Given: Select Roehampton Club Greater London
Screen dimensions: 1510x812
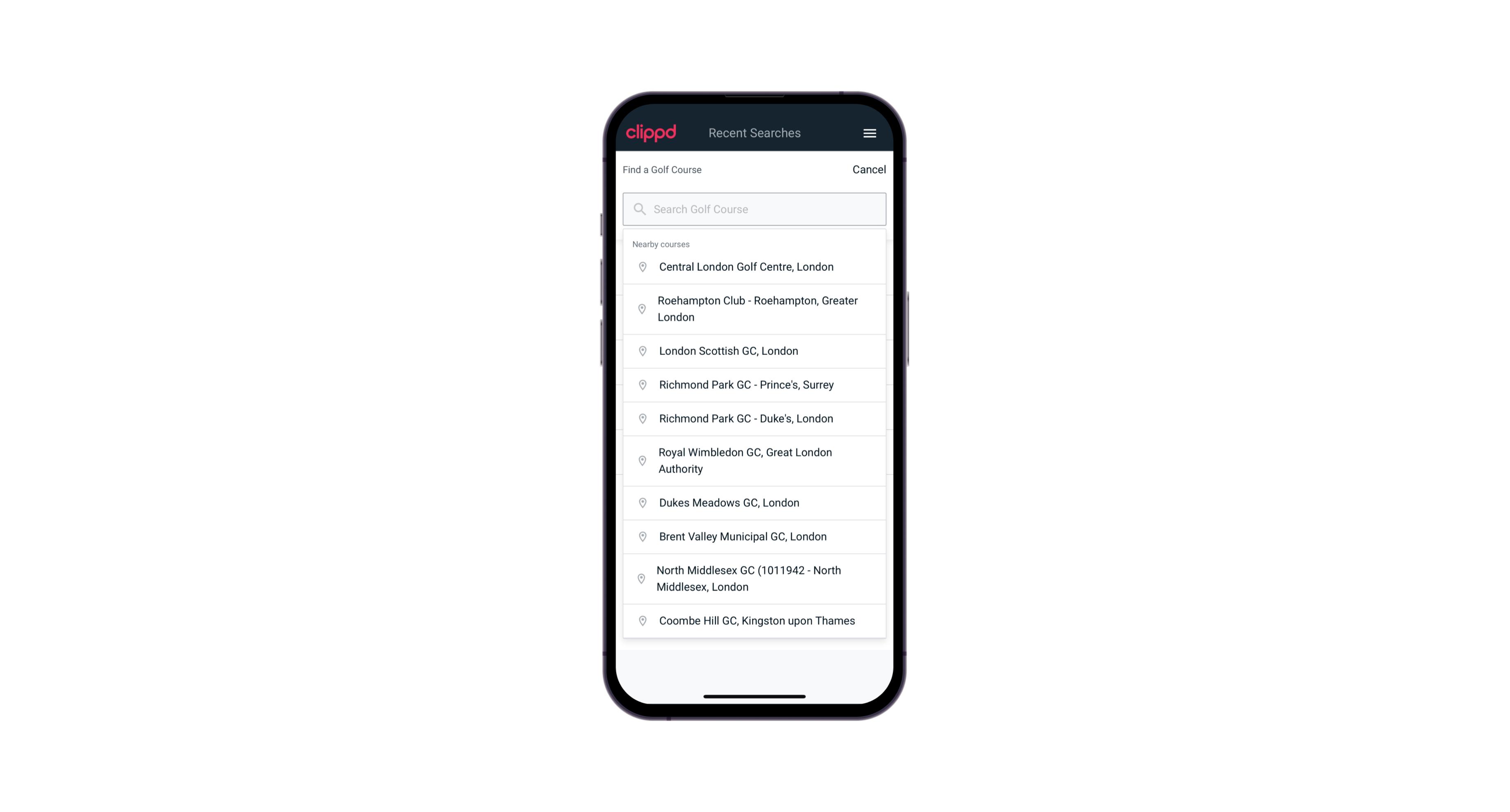Looking at the screenshot, I should click(x=754, y=309).
